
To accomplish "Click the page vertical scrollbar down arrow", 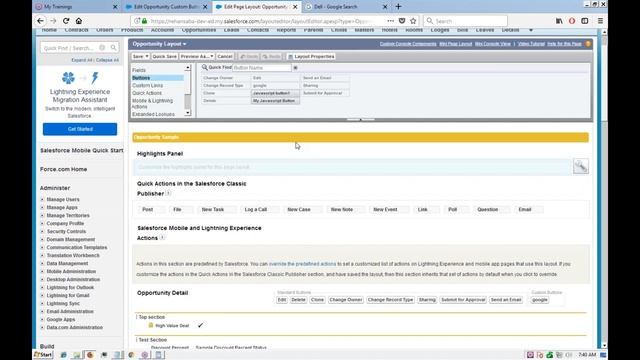I will coord(604,346).
